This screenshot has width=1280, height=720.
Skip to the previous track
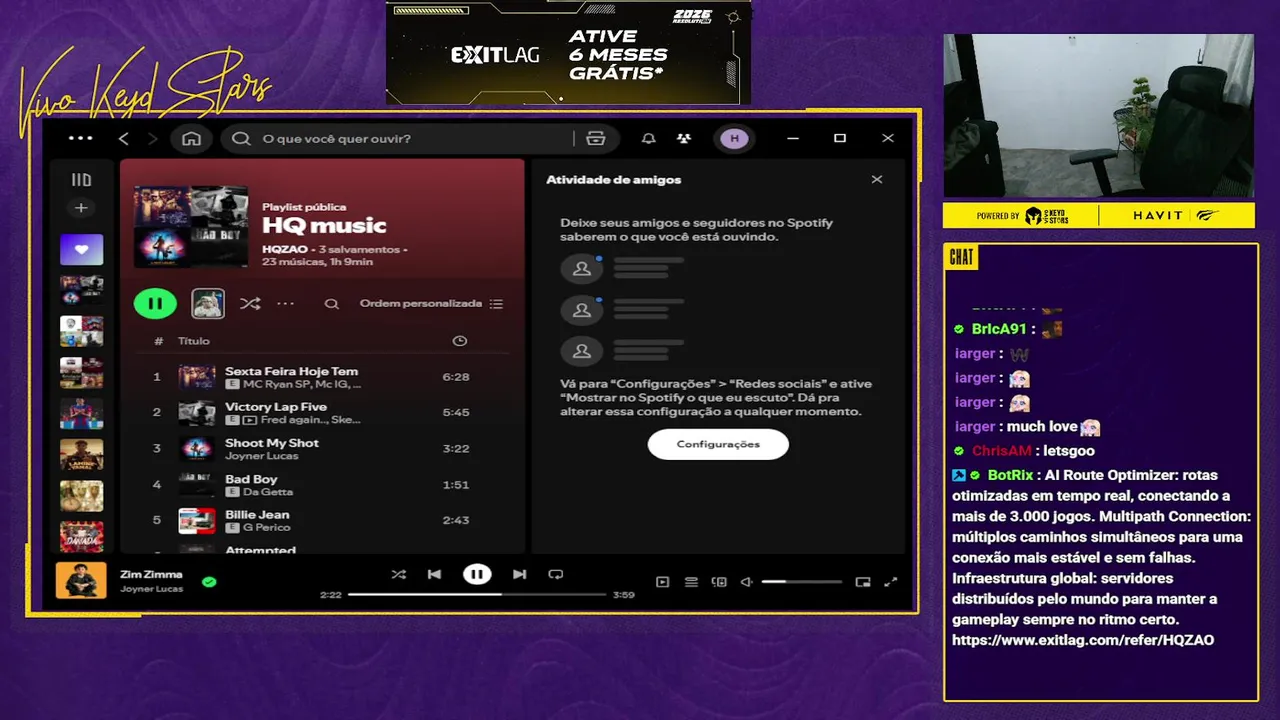click(x=434, y=574)
